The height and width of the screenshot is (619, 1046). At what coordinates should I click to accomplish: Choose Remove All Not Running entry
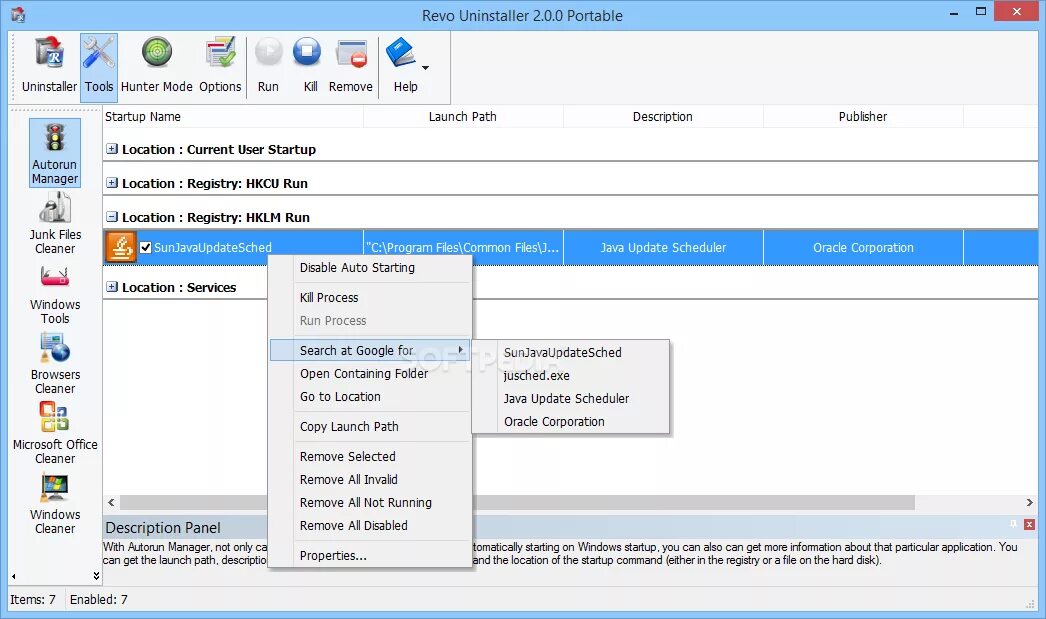(370, 502)
